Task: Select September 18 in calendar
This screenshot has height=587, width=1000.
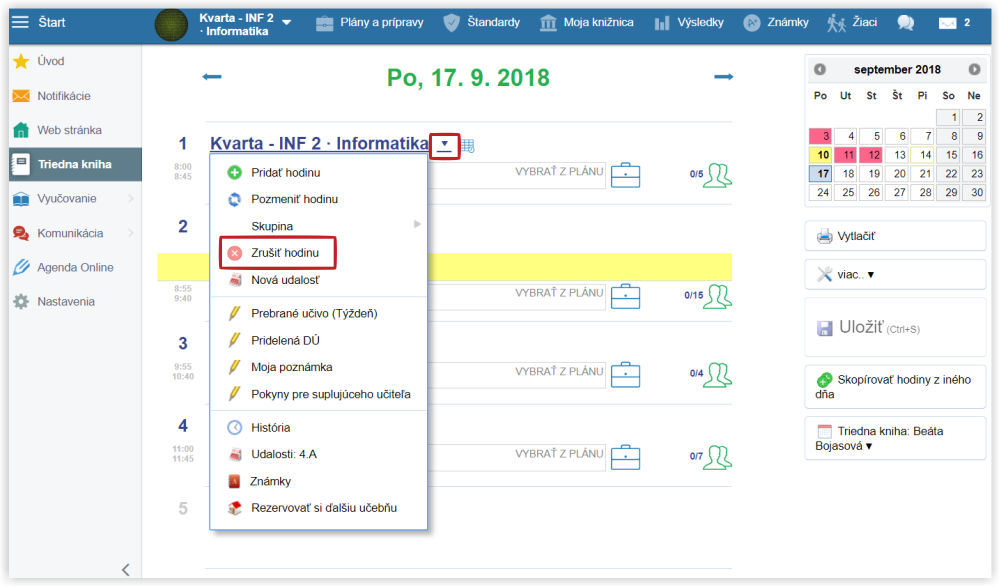Action: (846, 173)
